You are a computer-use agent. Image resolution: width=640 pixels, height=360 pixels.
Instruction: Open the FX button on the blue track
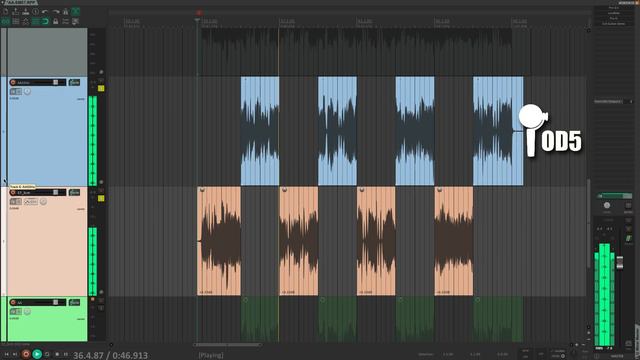point(74,82)
